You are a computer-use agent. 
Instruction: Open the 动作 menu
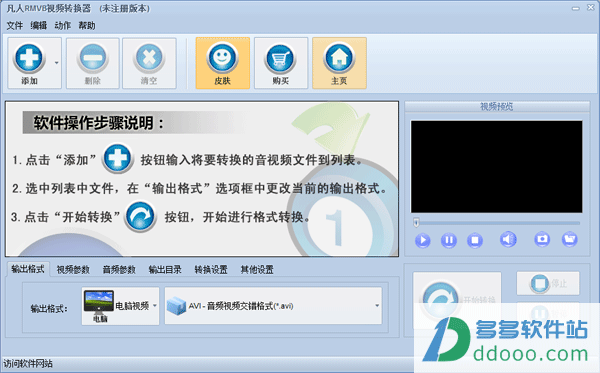pyautogui.click(x=62, y=26)
